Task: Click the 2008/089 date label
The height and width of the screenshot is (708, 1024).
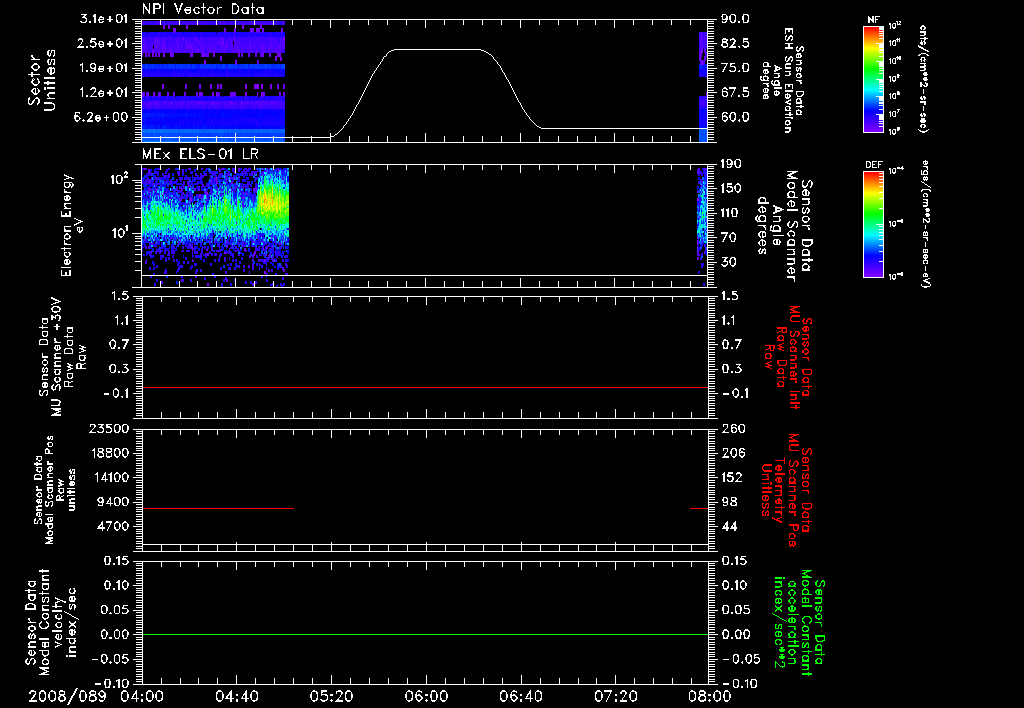Action: click(x=67, y=696)
